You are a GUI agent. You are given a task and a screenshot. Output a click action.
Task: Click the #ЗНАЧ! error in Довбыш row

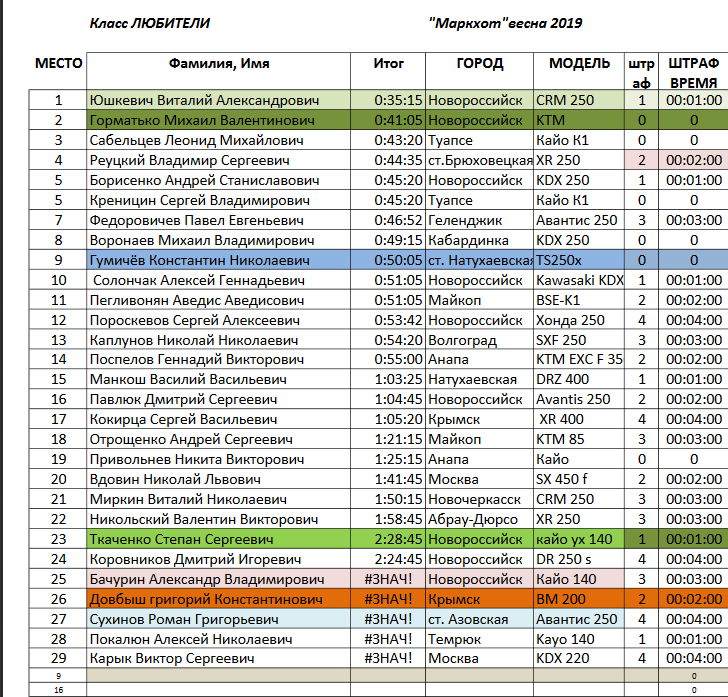click(x=388, y=599)
